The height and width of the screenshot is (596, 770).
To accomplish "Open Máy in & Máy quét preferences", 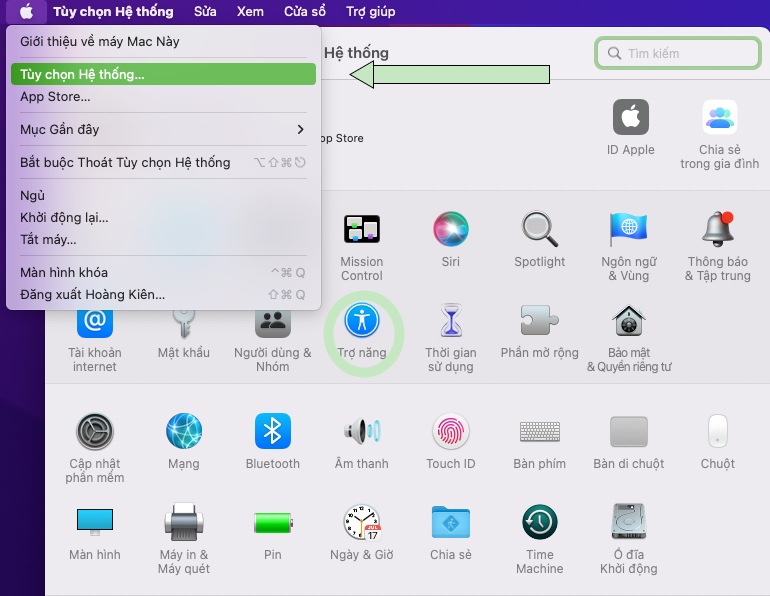I will point(184,539).
